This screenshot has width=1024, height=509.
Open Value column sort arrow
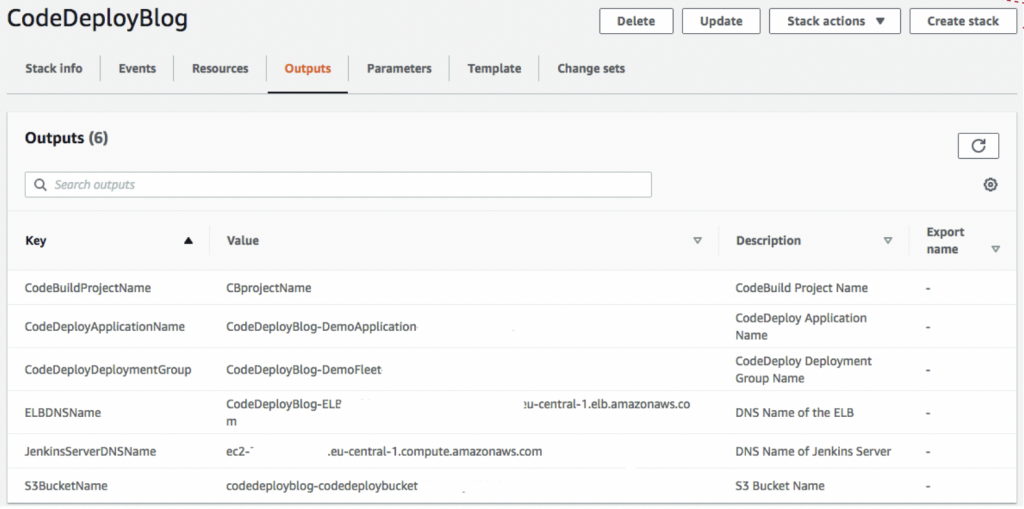pyautogui.click(x=697, y=240)
